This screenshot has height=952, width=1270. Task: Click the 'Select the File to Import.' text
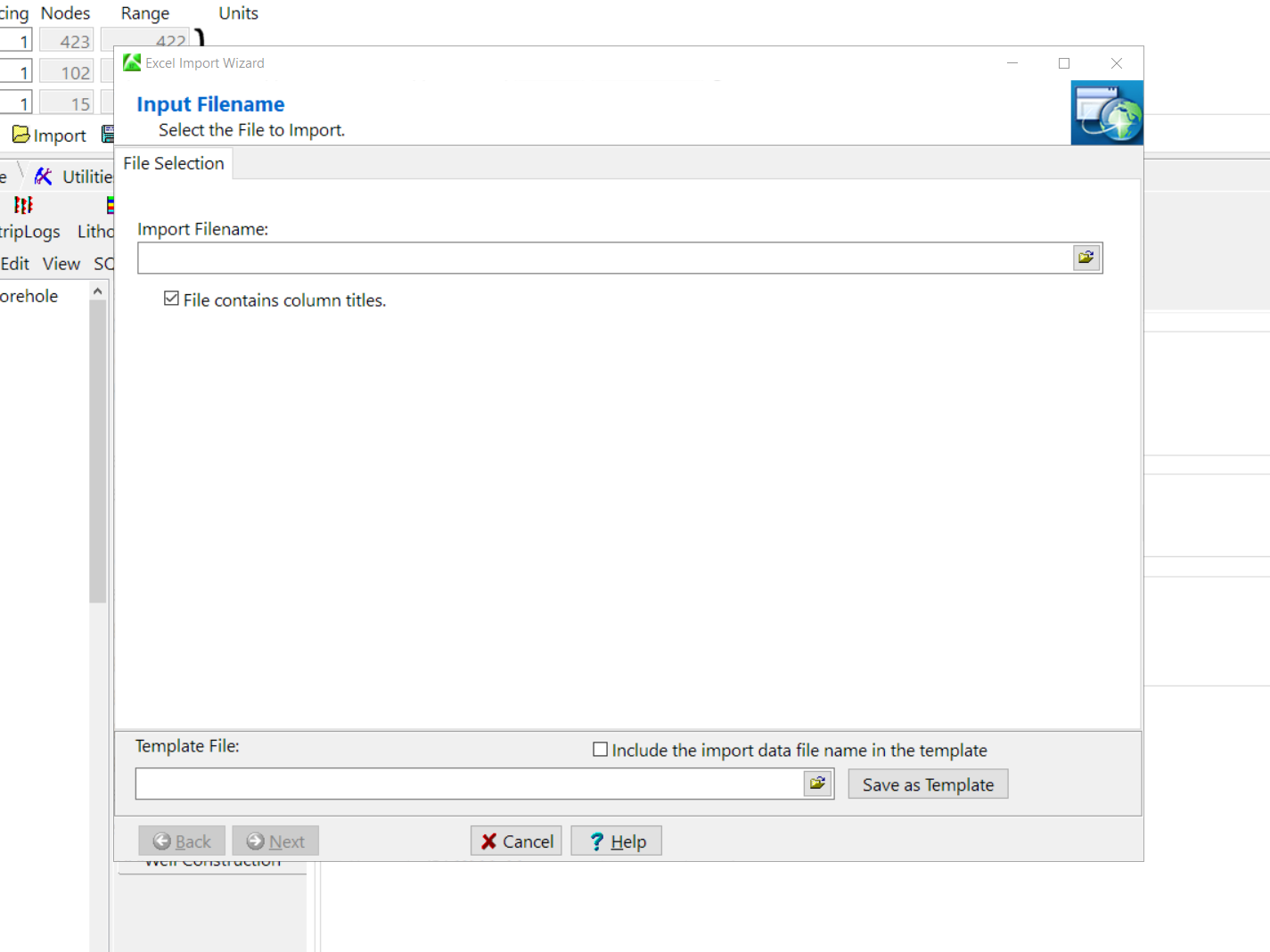[251, 130]
